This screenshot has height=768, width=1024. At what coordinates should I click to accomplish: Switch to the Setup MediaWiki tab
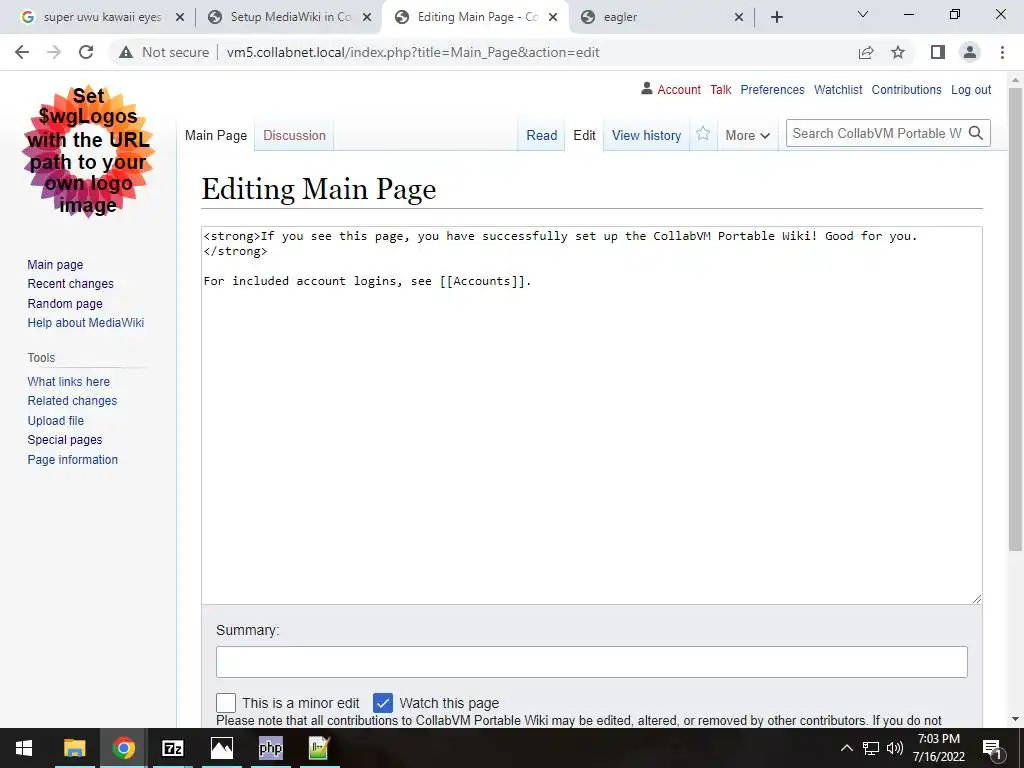287,17
